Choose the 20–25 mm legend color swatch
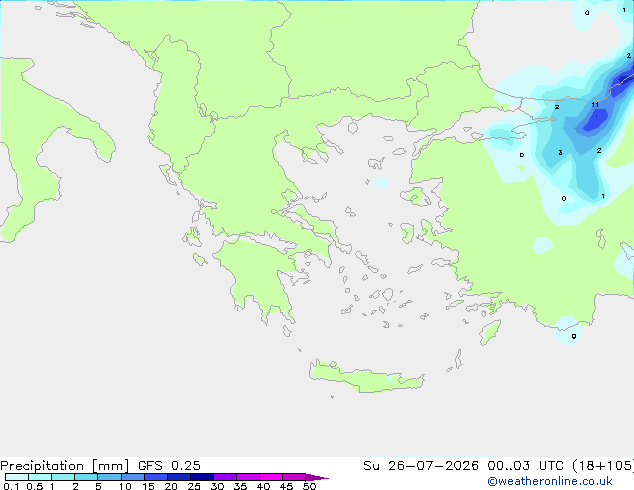 179,477
